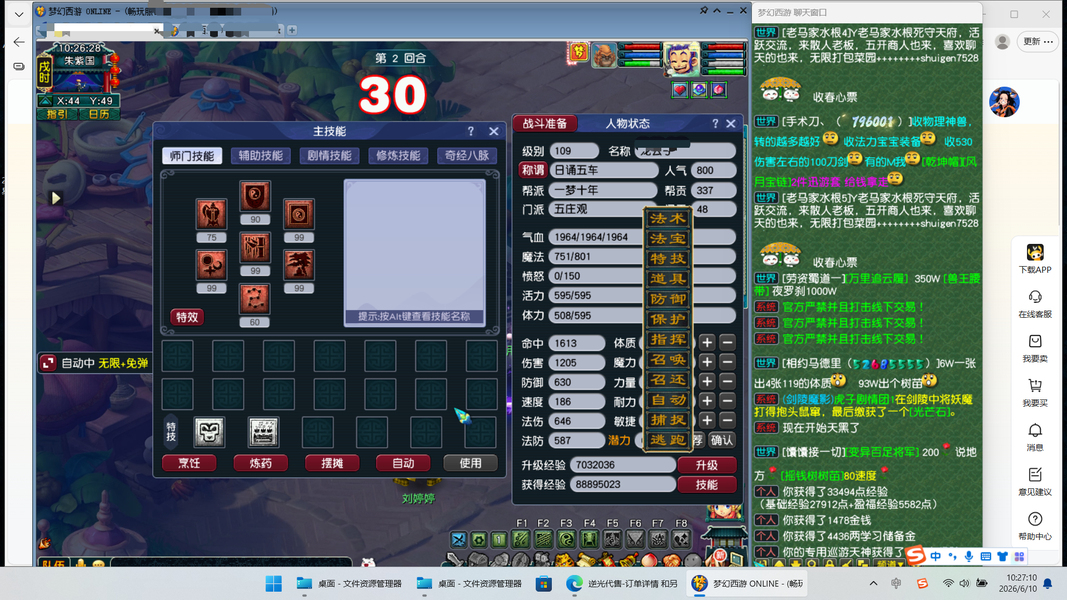The height and width of the screenshot is (600, 1067).
Task: Click the blue crossed-swords attack icon
Action: click(x=459, y=540)
